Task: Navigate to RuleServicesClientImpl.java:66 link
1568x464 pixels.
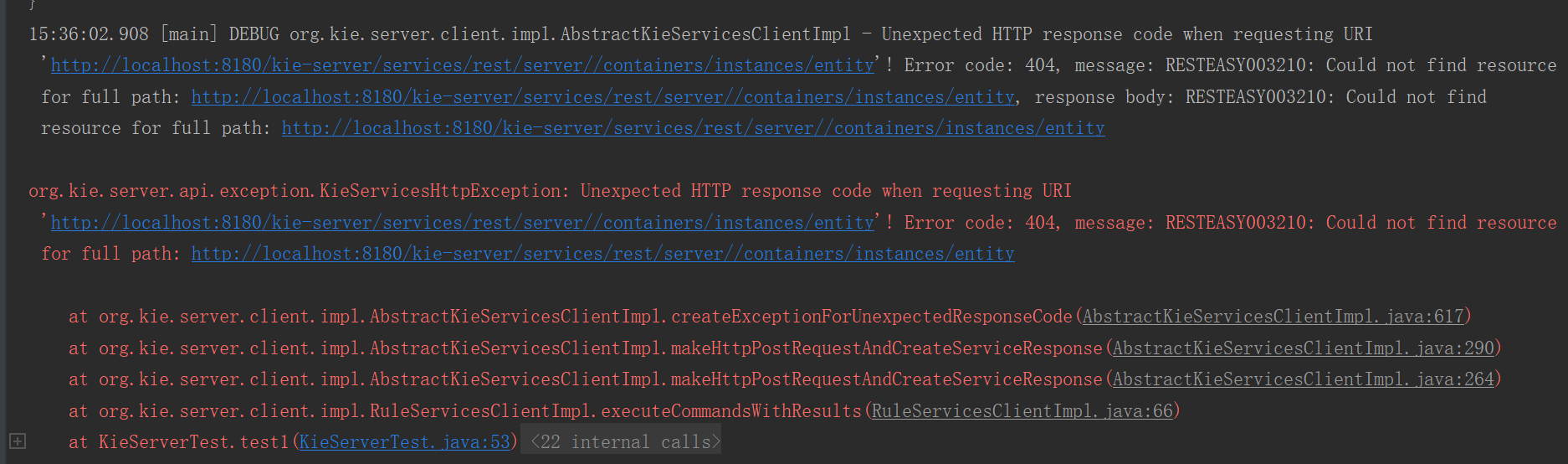Action: pyautogui.click(x=1022, y=411)
